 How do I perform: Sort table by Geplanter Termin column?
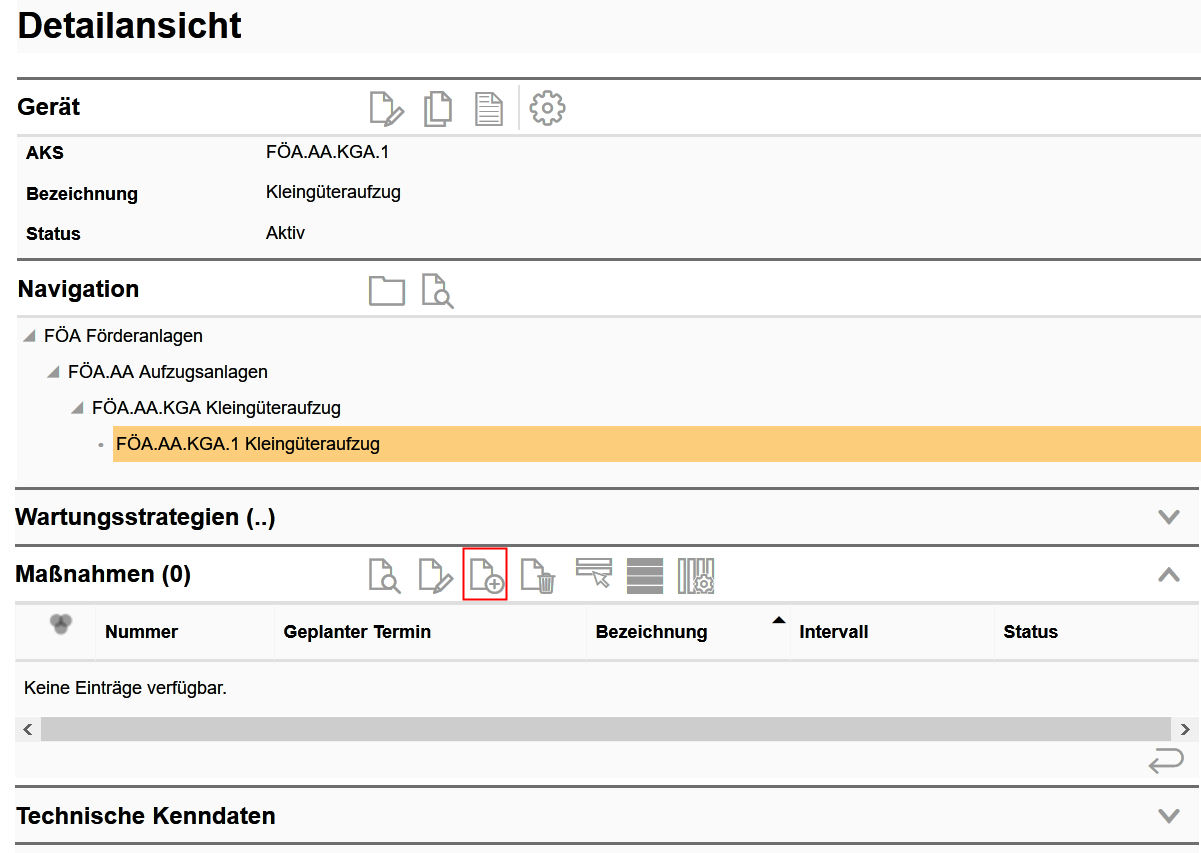357,632
